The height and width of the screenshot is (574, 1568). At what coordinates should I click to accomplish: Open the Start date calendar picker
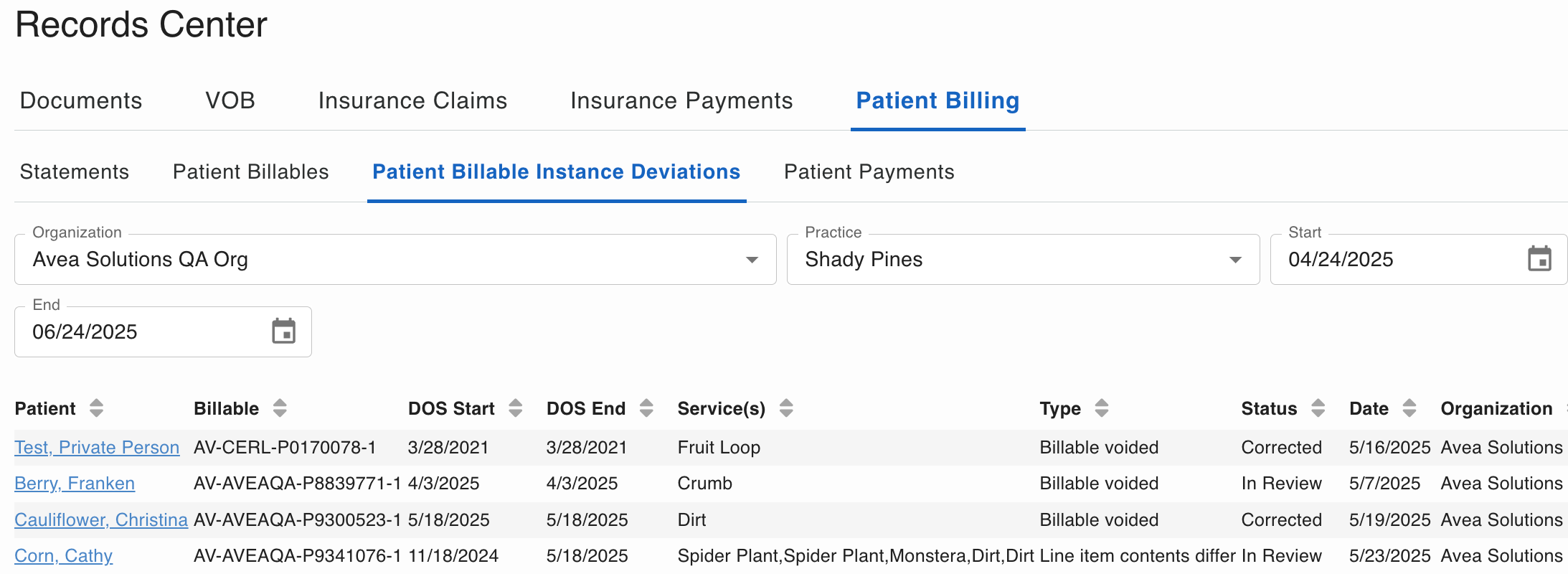pos(1539,259)
